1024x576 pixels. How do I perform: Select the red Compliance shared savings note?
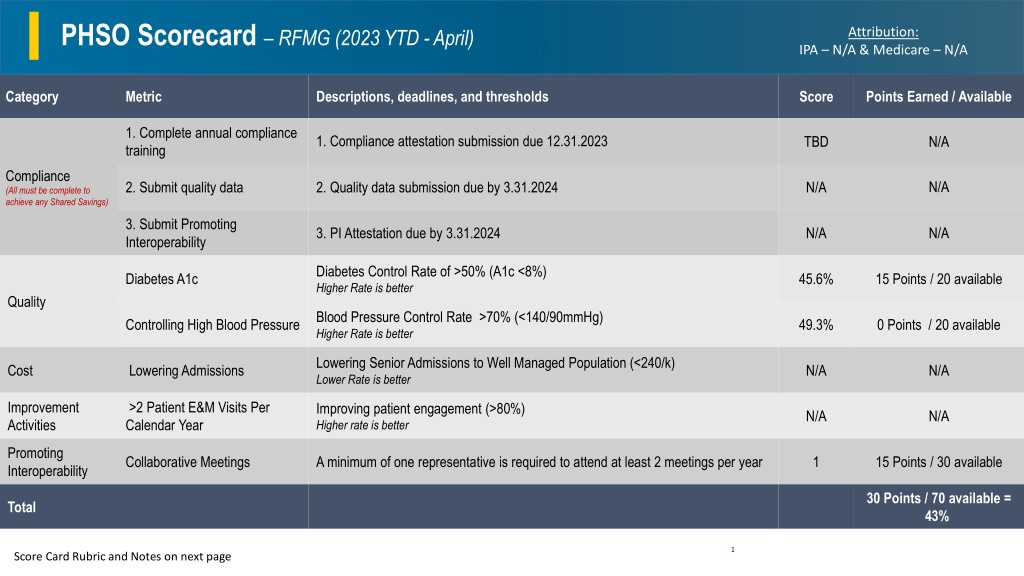pyautogui.click(x=57, y=196)
